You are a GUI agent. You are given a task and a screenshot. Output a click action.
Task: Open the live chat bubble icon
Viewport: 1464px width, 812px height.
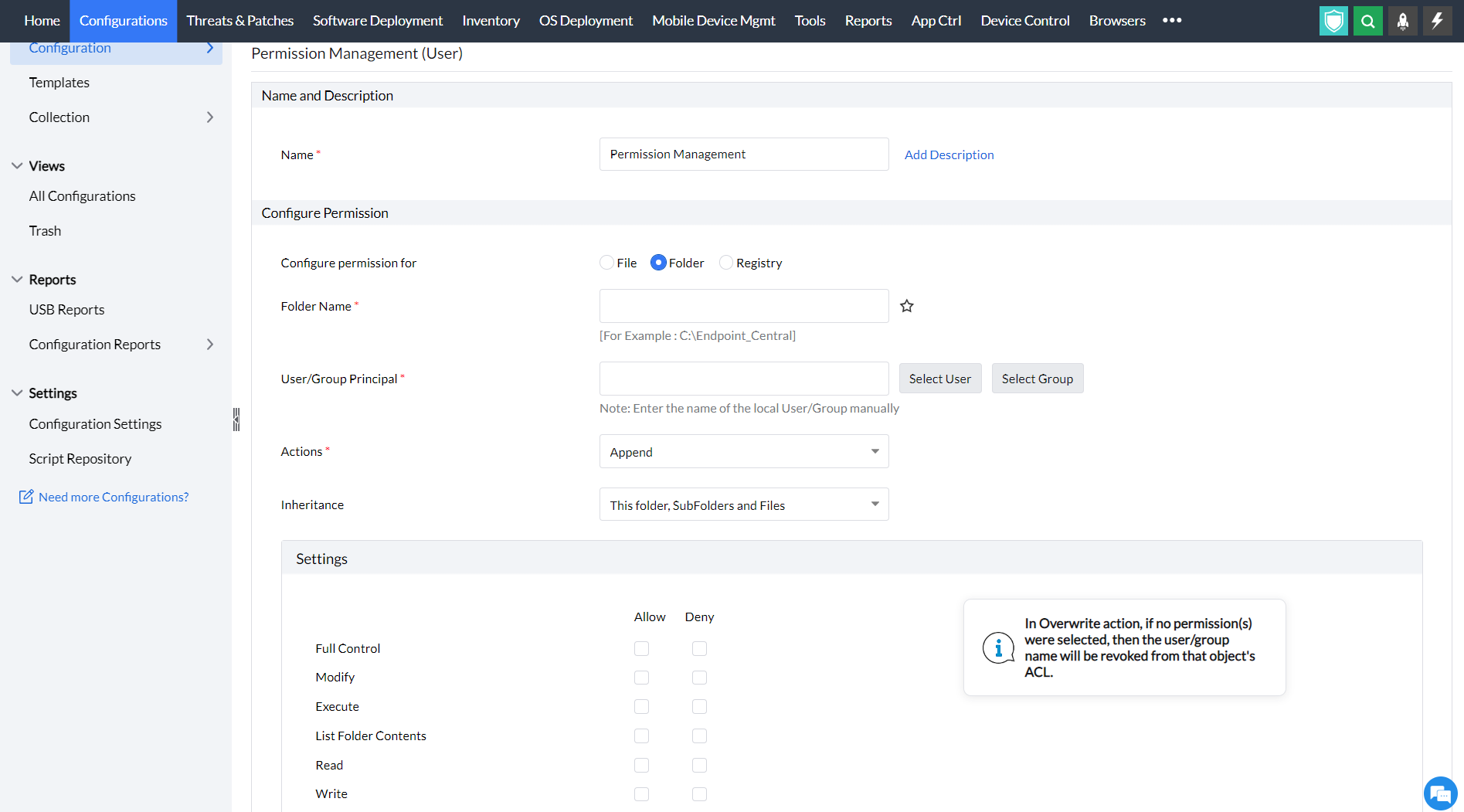[x=1440, y=793]
